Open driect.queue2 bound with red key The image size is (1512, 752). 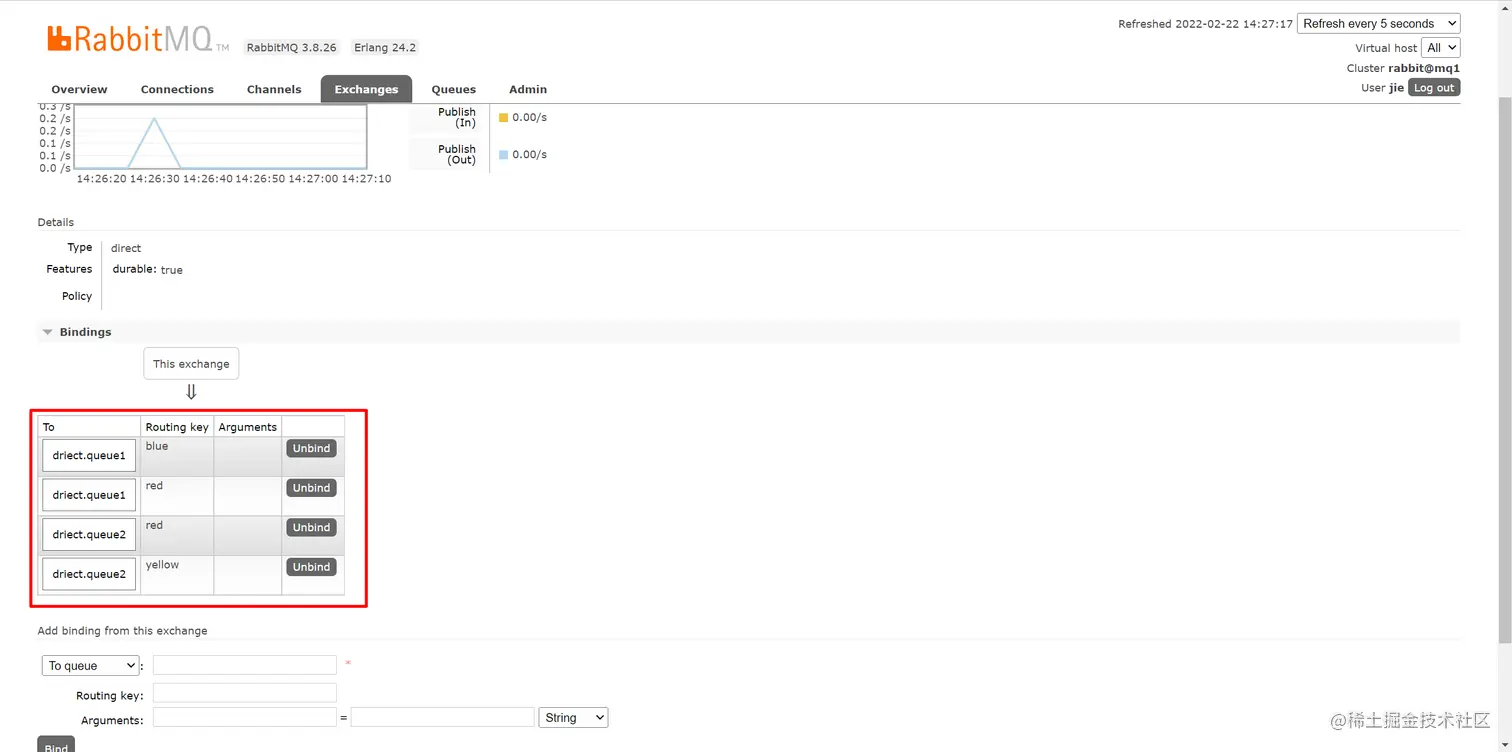point(89,534)
